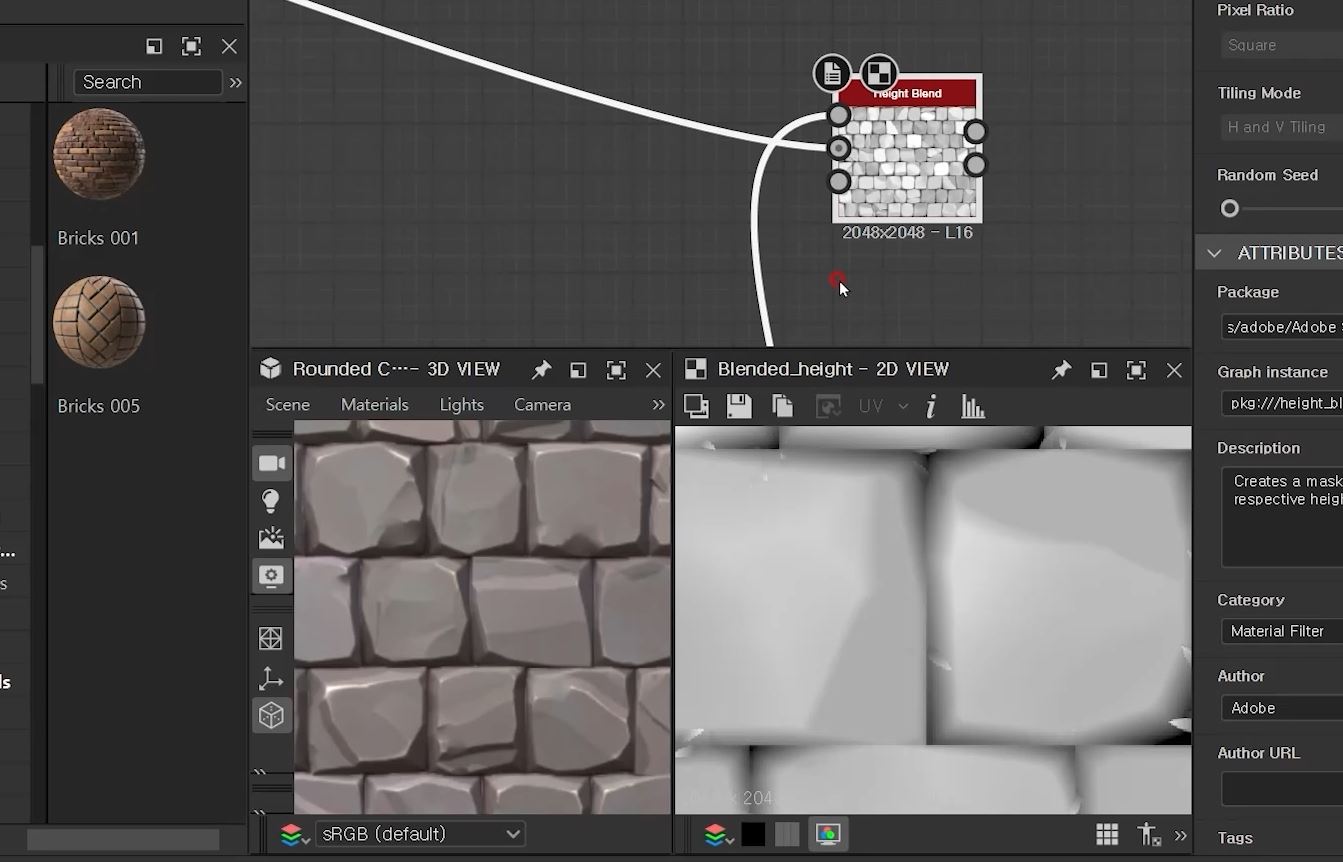The width and height of the screenshot is (1343, 862).
Task: Click the info icon in 2D view toolbar
Action: pyautogui.click(x=931, y=406)
